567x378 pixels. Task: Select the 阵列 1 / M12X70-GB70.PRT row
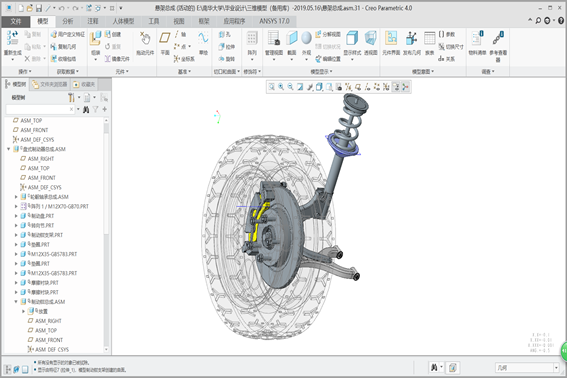point(55,207)
